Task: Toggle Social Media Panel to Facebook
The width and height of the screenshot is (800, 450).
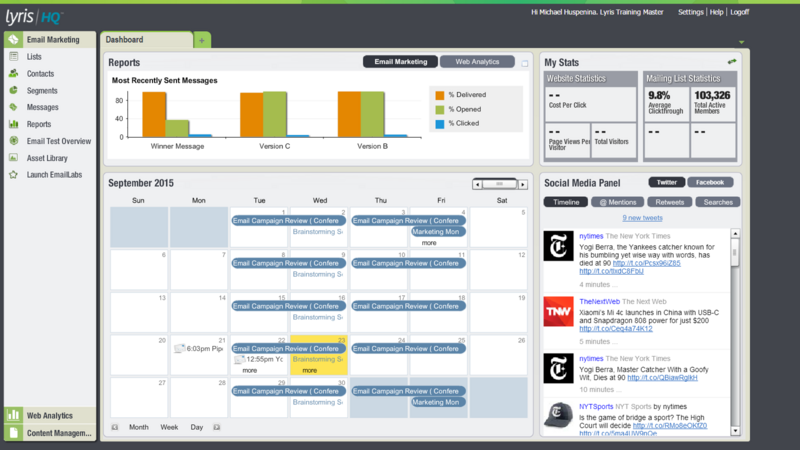Action: (710, 183)
